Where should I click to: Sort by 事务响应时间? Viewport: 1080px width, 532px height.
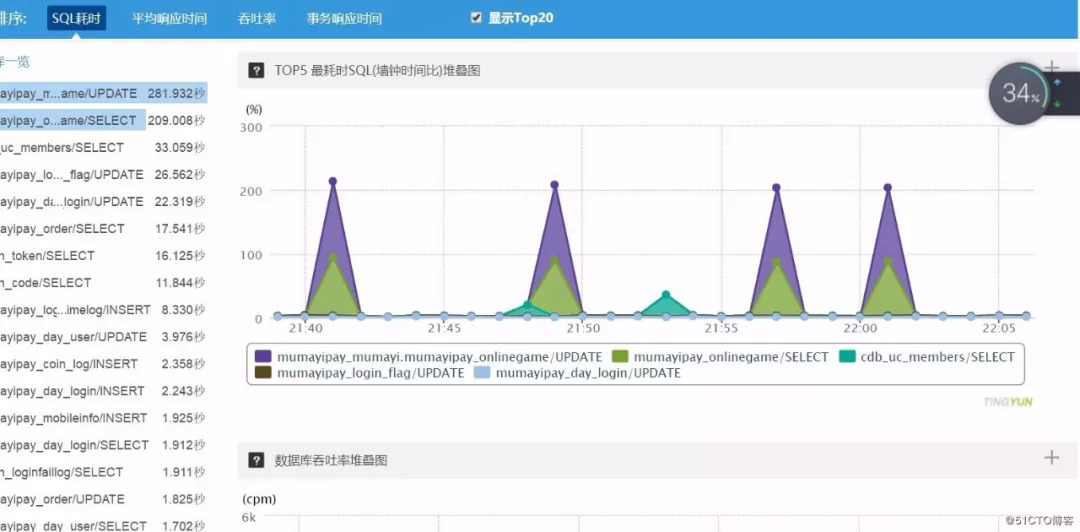coord(344,19)
